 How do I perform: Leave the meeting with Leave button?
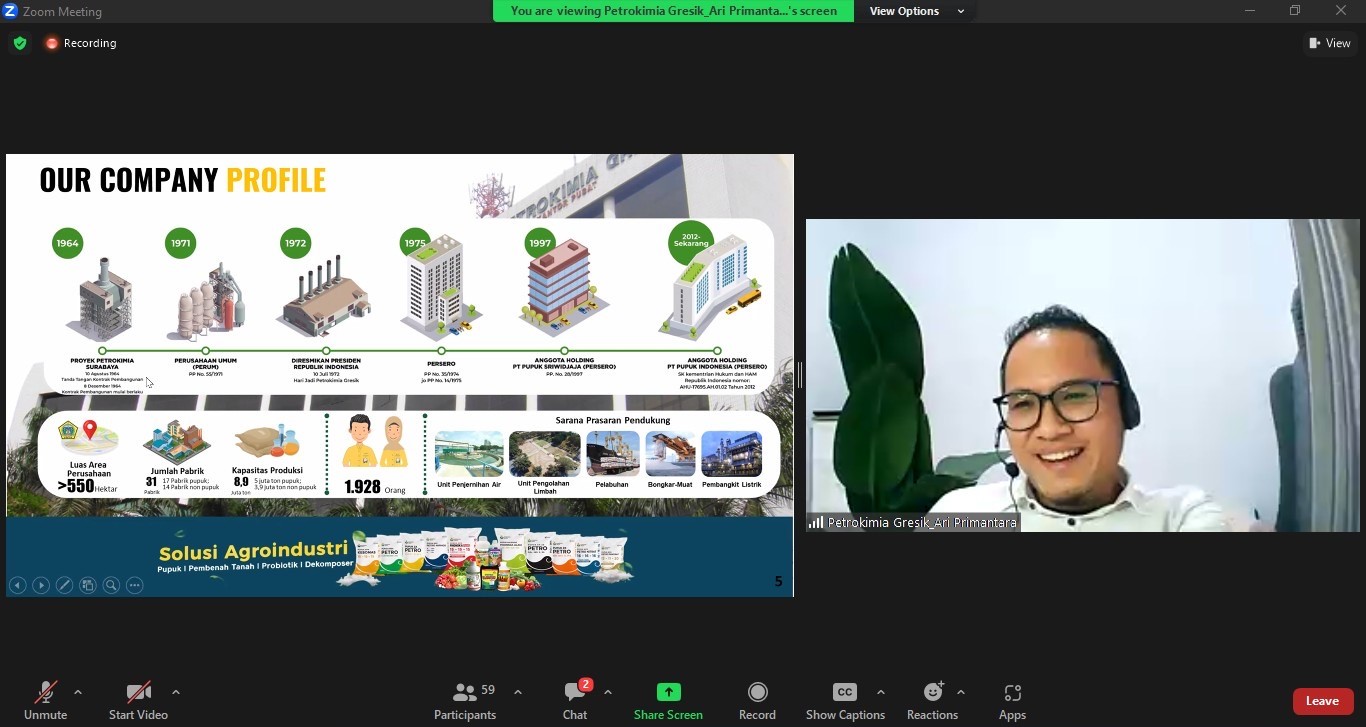click(x=1322, y=701)
